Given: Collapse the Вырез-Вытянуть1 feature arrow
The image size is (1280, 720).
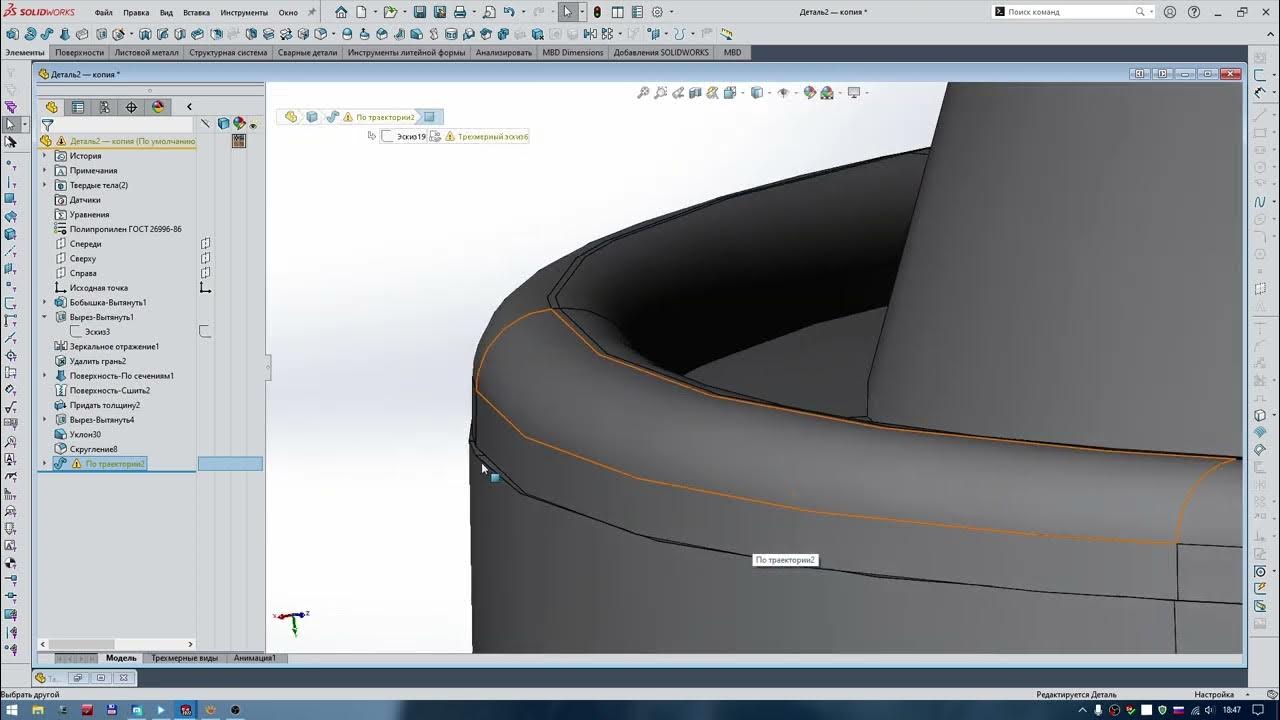Looking at the screenshot, I should [x=44, y=317].
